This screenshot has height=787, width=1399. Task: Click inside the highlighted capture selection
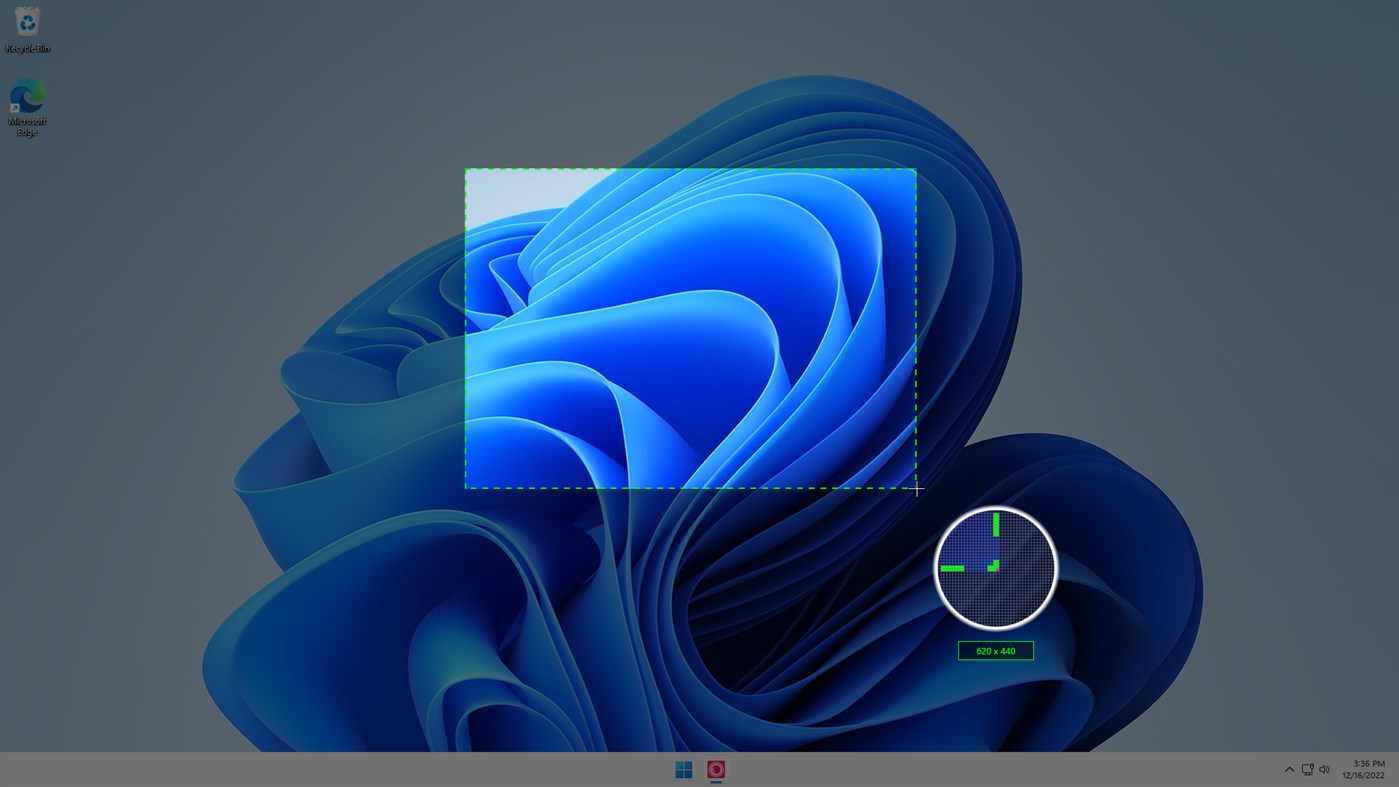[690, 328]
